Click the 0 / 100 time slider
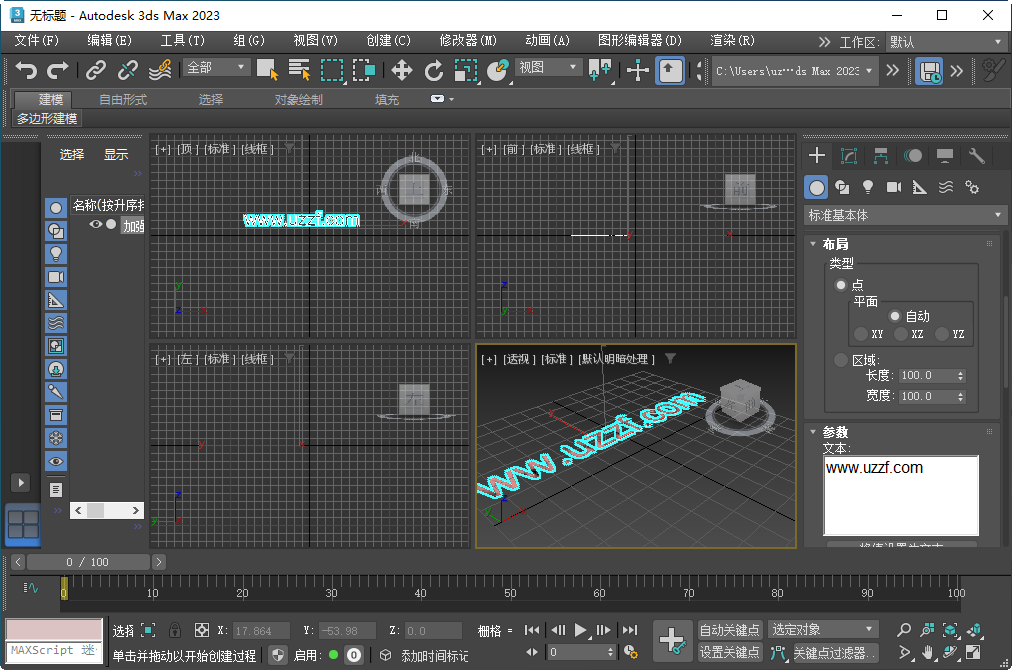 click(87, 562)
